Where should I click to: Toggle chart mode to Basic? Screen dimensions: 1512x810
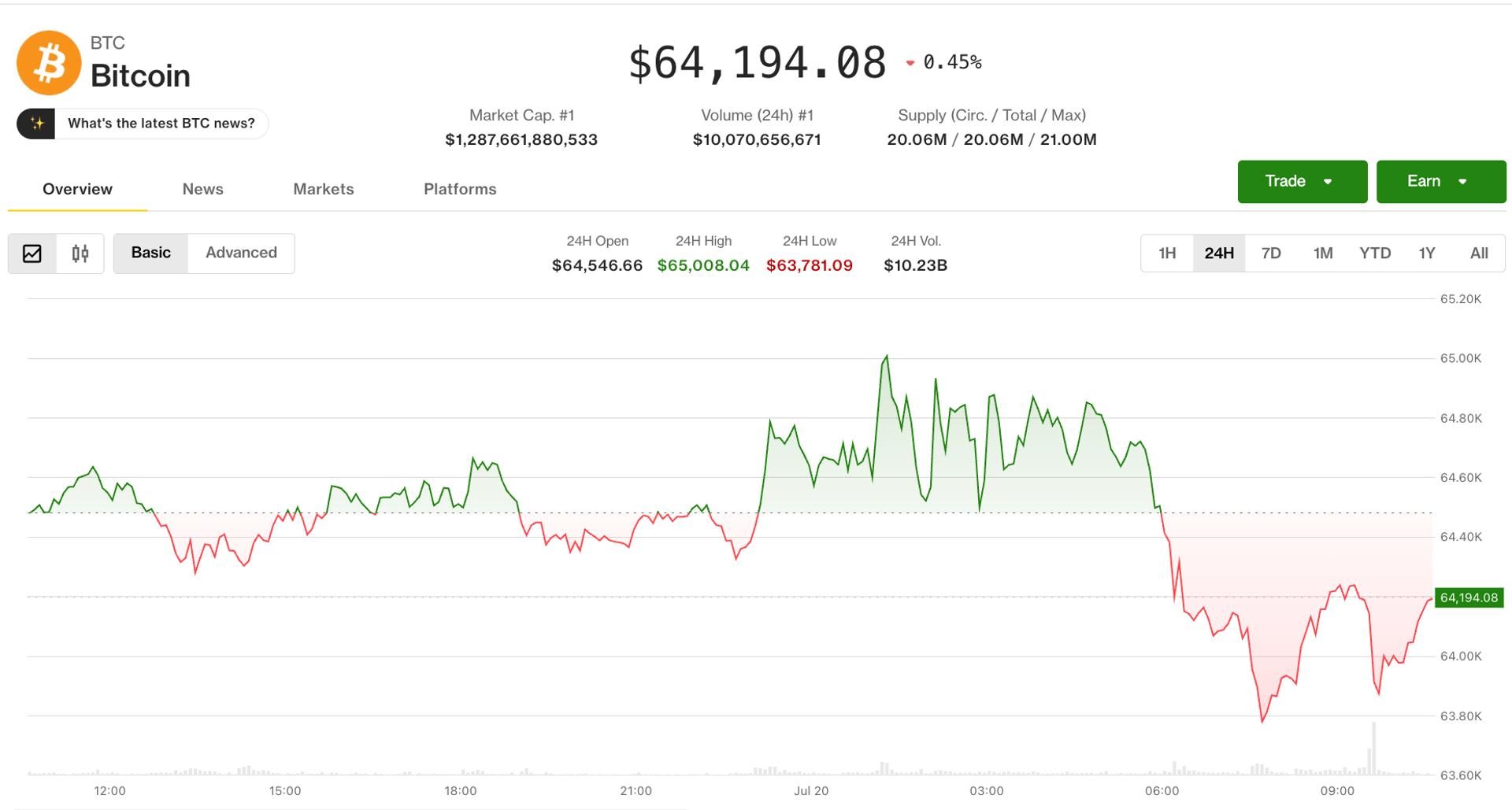pos(150,253)
